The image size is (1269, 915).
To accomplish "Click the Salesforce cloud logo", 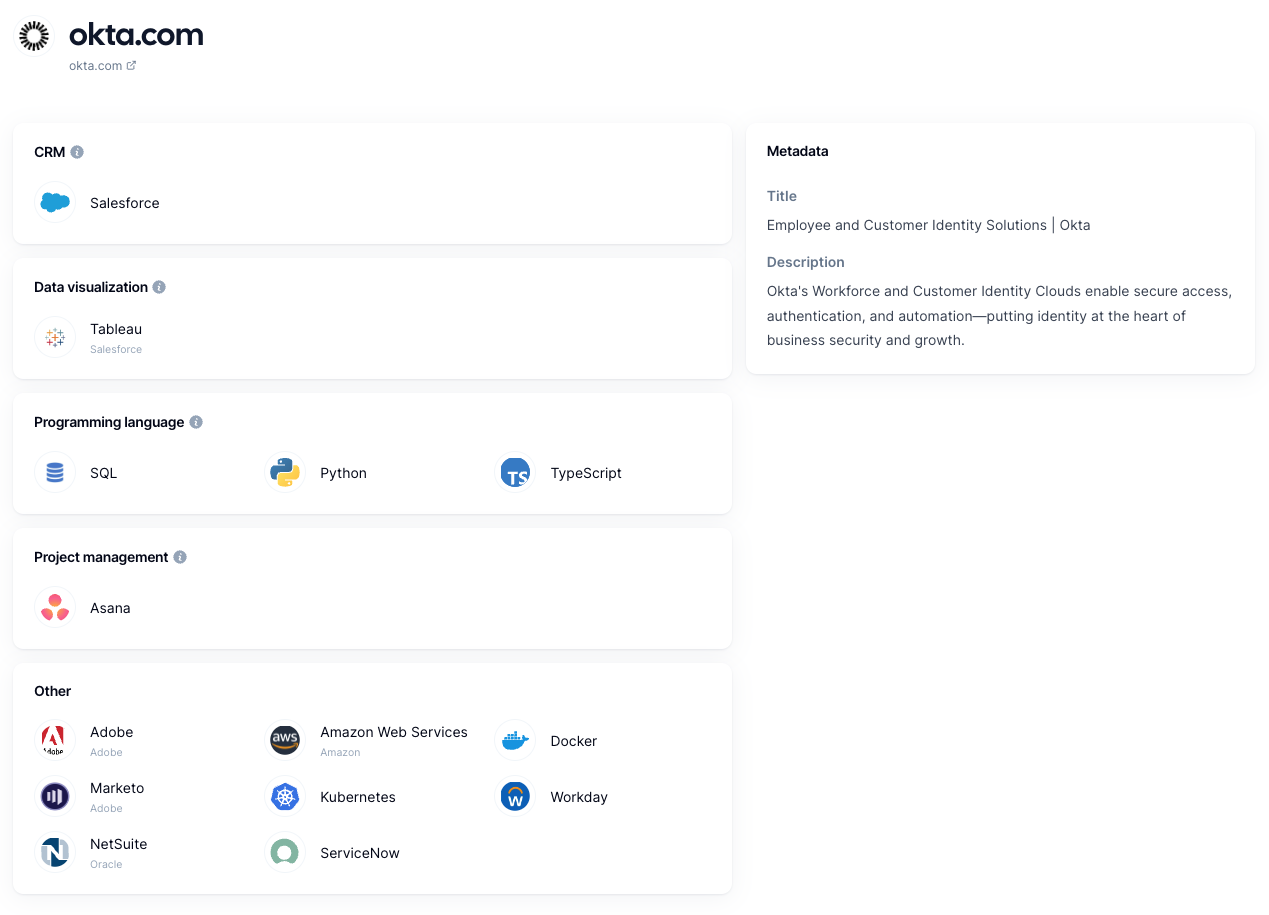I will tap(55, 203).
